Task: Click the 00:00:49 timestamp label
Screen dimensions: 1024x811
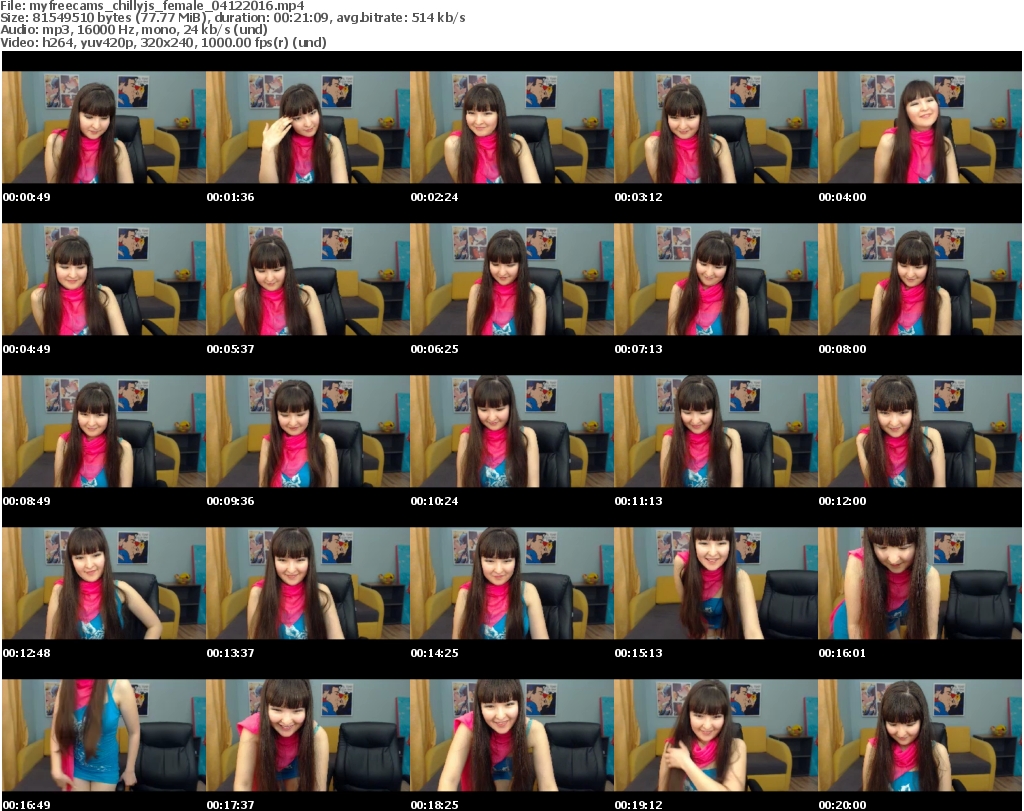Action: 27,197
